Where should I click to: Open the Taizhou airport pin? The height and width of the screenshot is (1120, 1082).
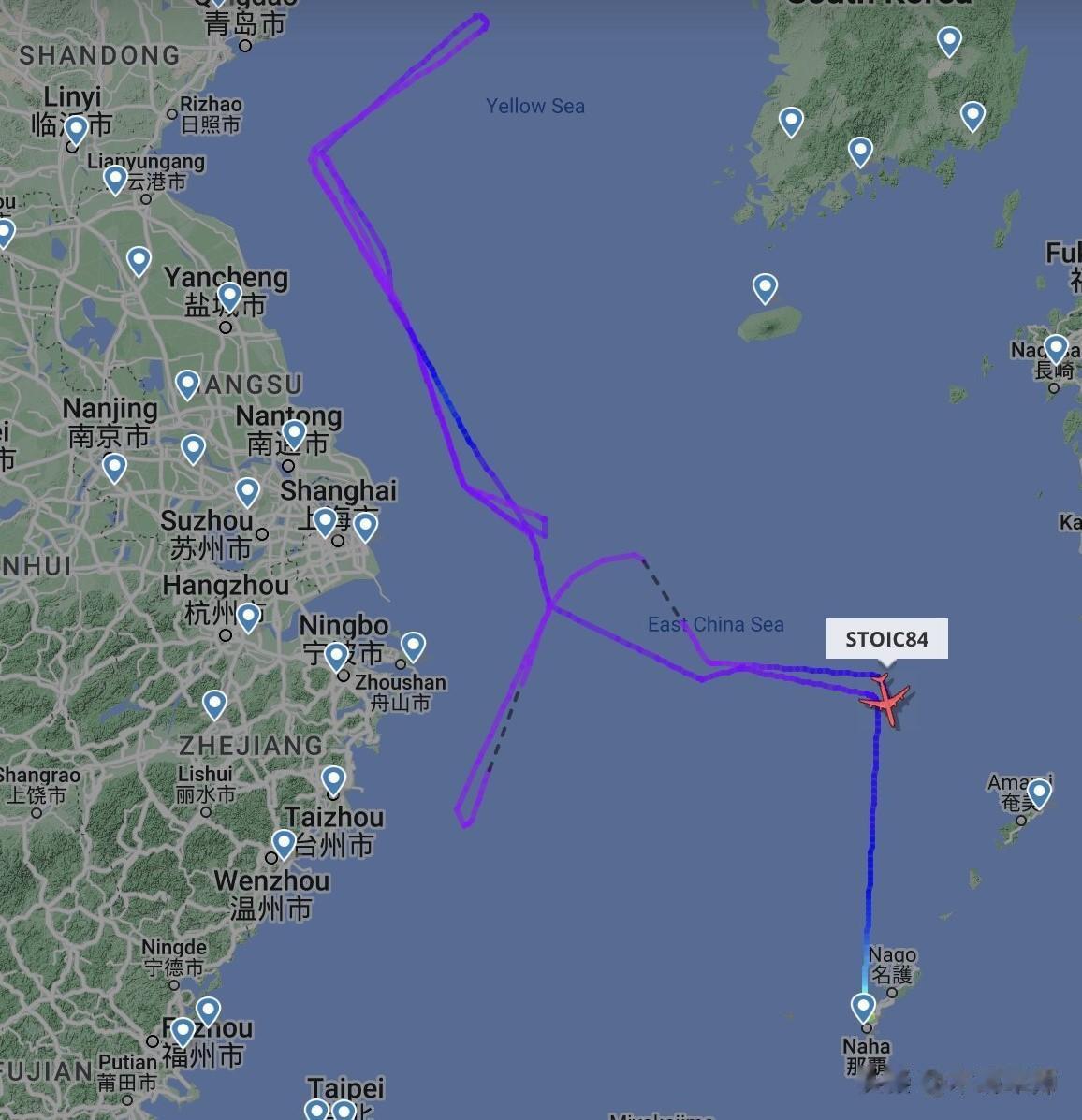(x=334, y=780)
